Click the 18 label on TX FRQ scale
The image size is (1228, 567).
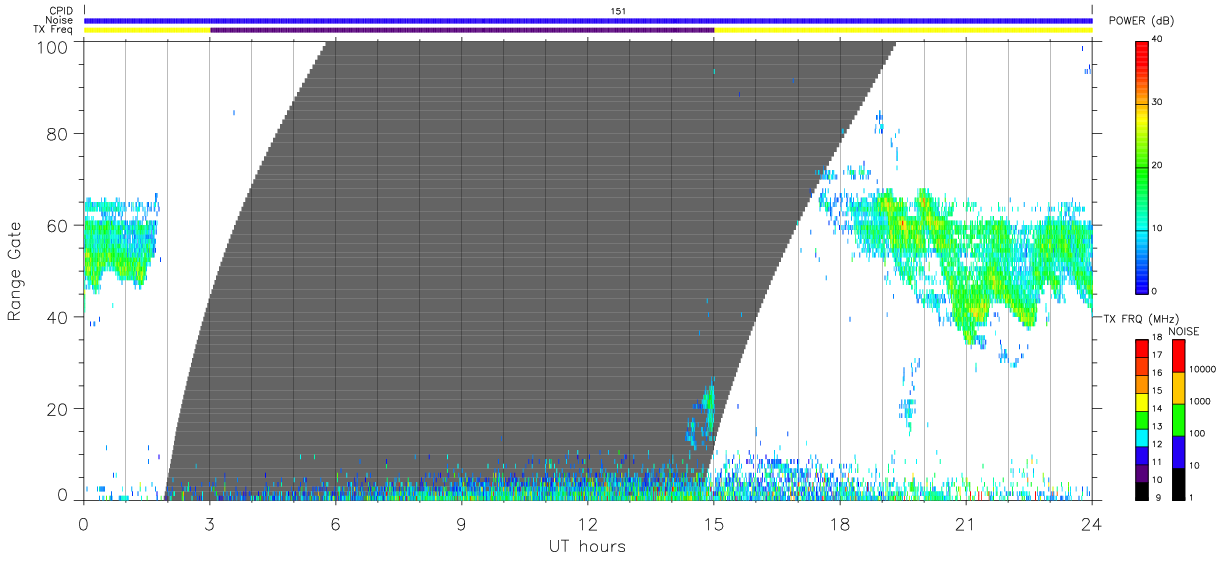[x=1158, y=339]
